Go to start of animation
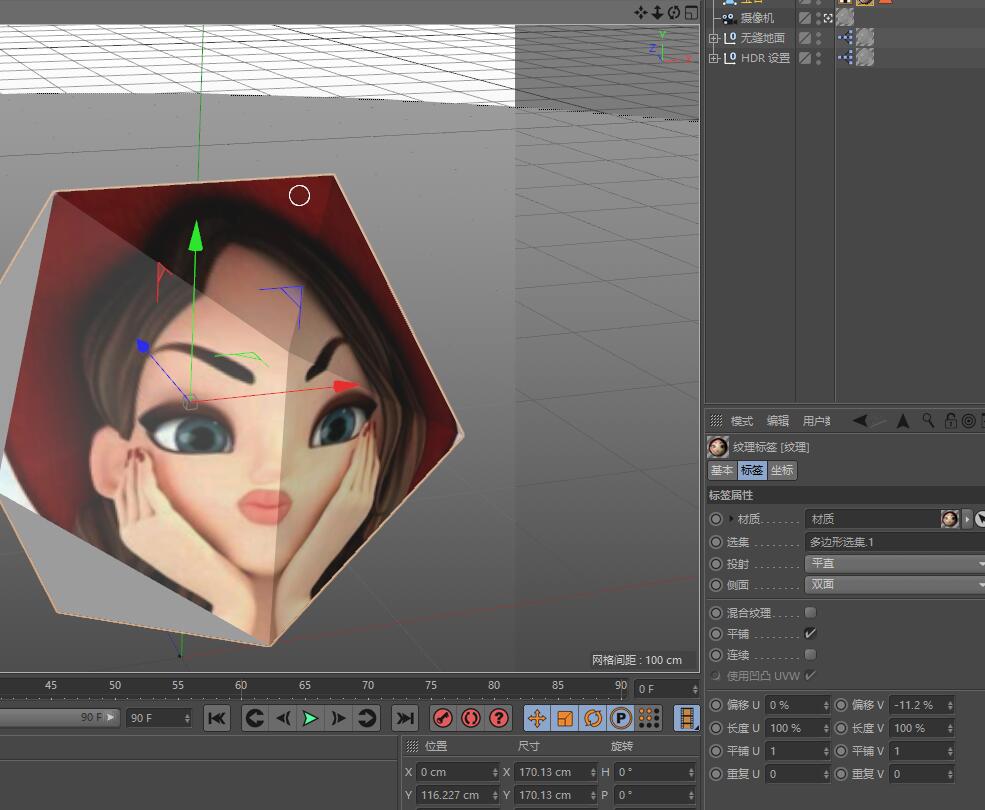This screenshot has height=810, width=985. click(217, 718)
